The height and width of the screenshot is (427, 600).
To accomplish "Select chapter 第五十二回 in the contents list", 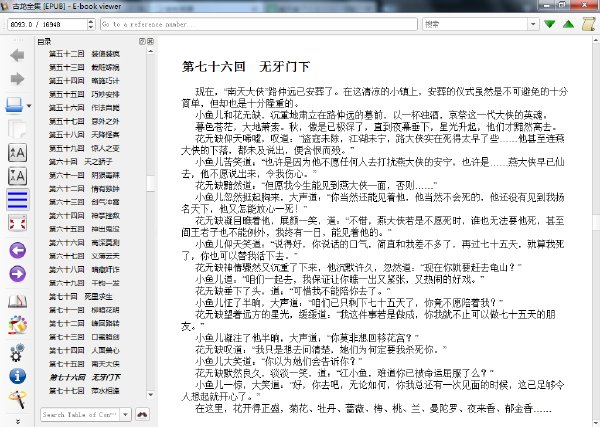I will (x=84, y=54).
